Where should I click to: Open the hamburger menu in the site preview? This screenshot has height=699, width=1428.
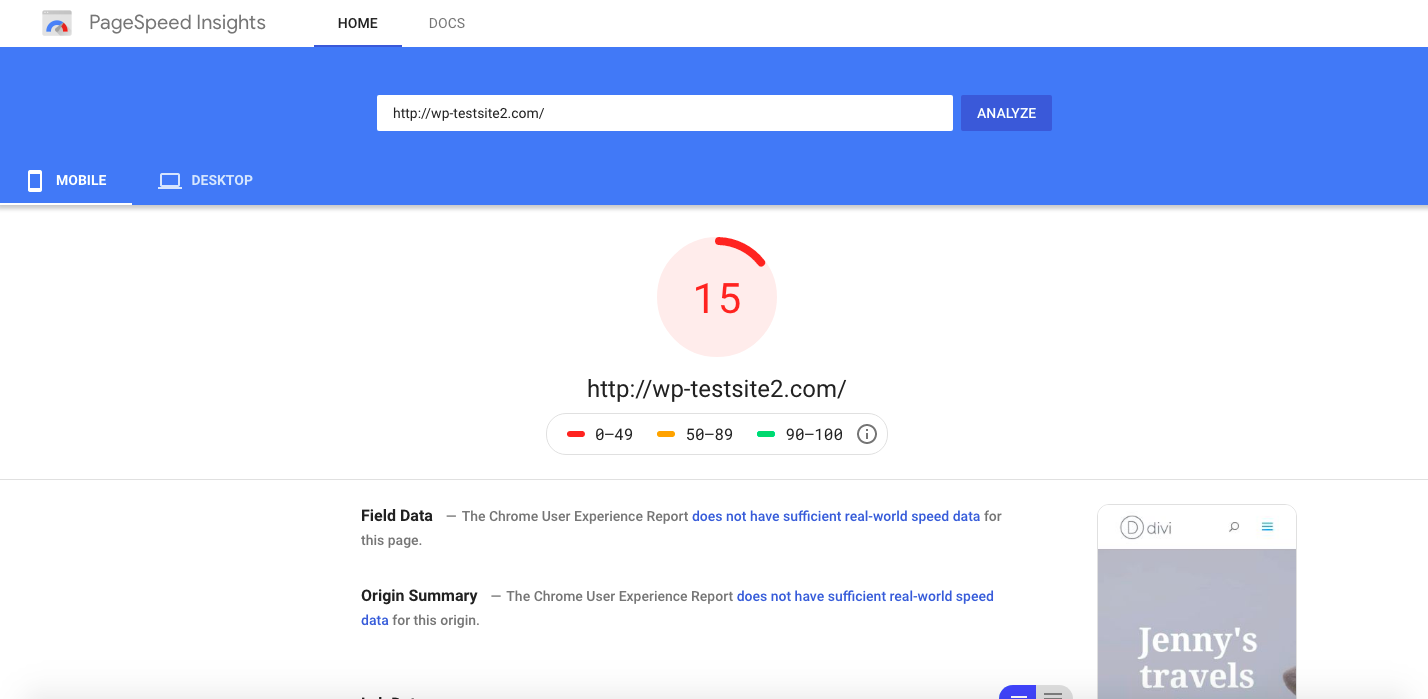(x=1267, y=527)
